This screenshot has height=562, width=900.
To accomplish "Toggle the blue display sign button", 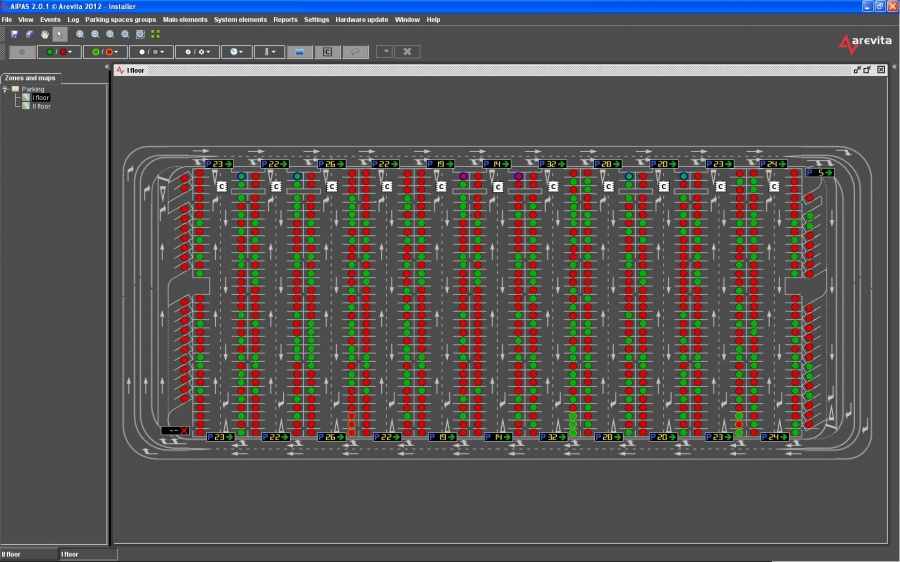I will (x=299, y=51).
